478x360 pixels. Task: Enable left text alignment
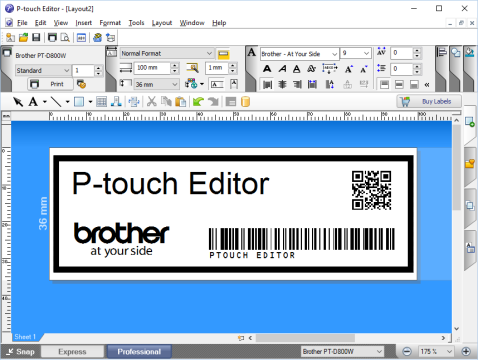tap(267, 84)
